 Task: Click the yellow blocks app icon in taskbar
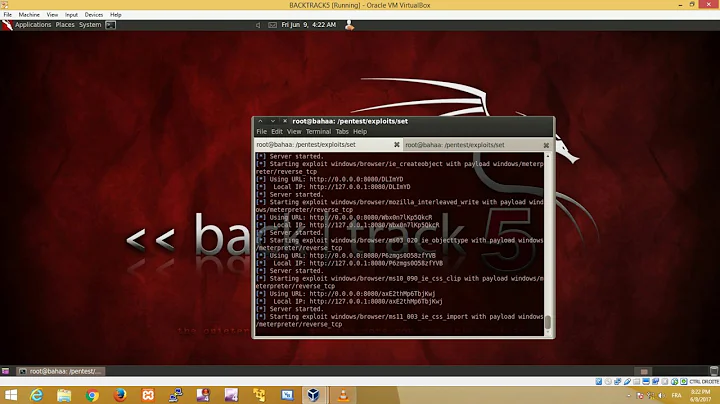259,395
